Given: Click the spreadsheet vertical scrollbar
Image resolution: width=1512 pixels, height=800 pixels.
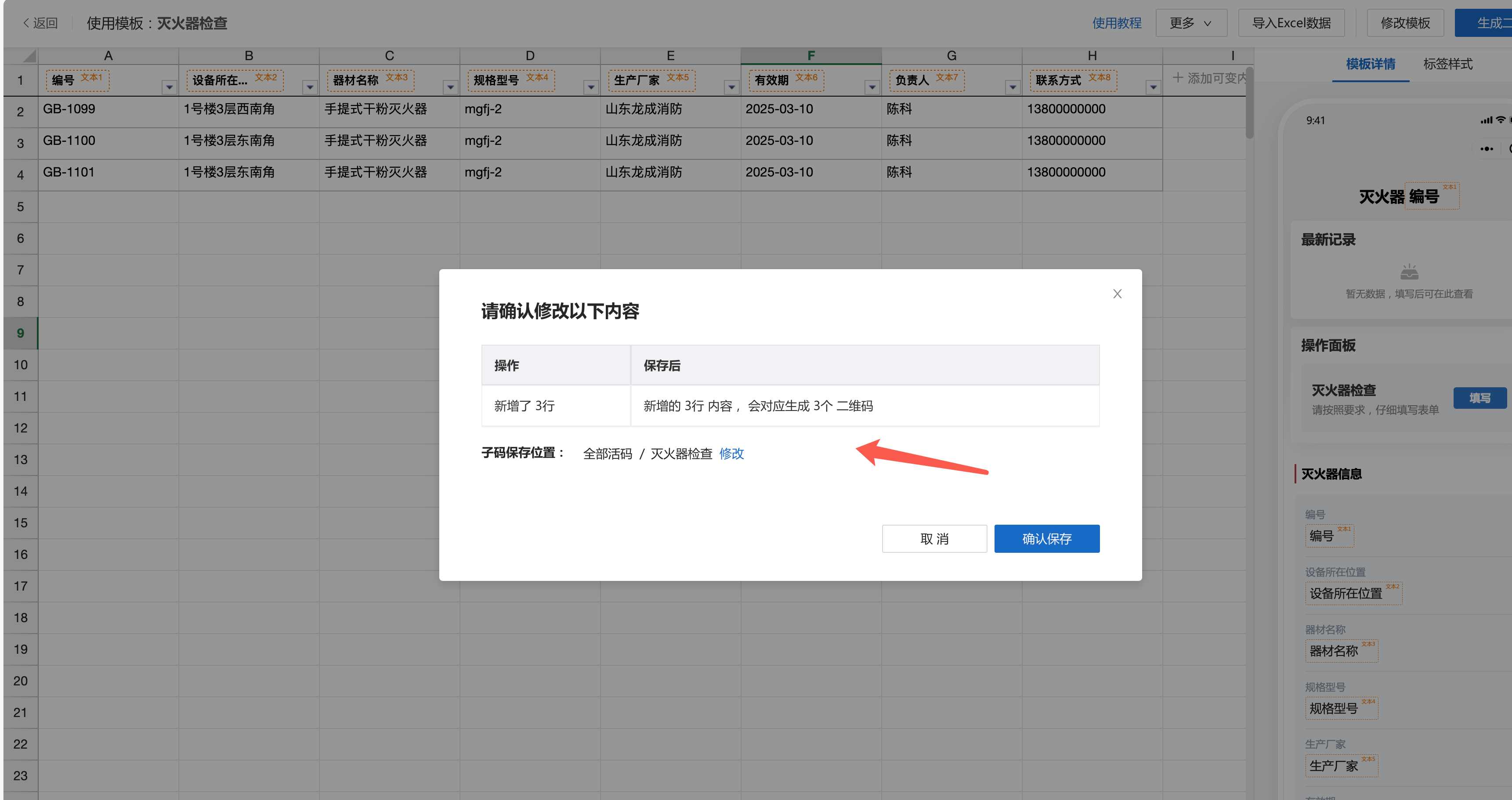Looking at the screenshot, I should 1250,103.
